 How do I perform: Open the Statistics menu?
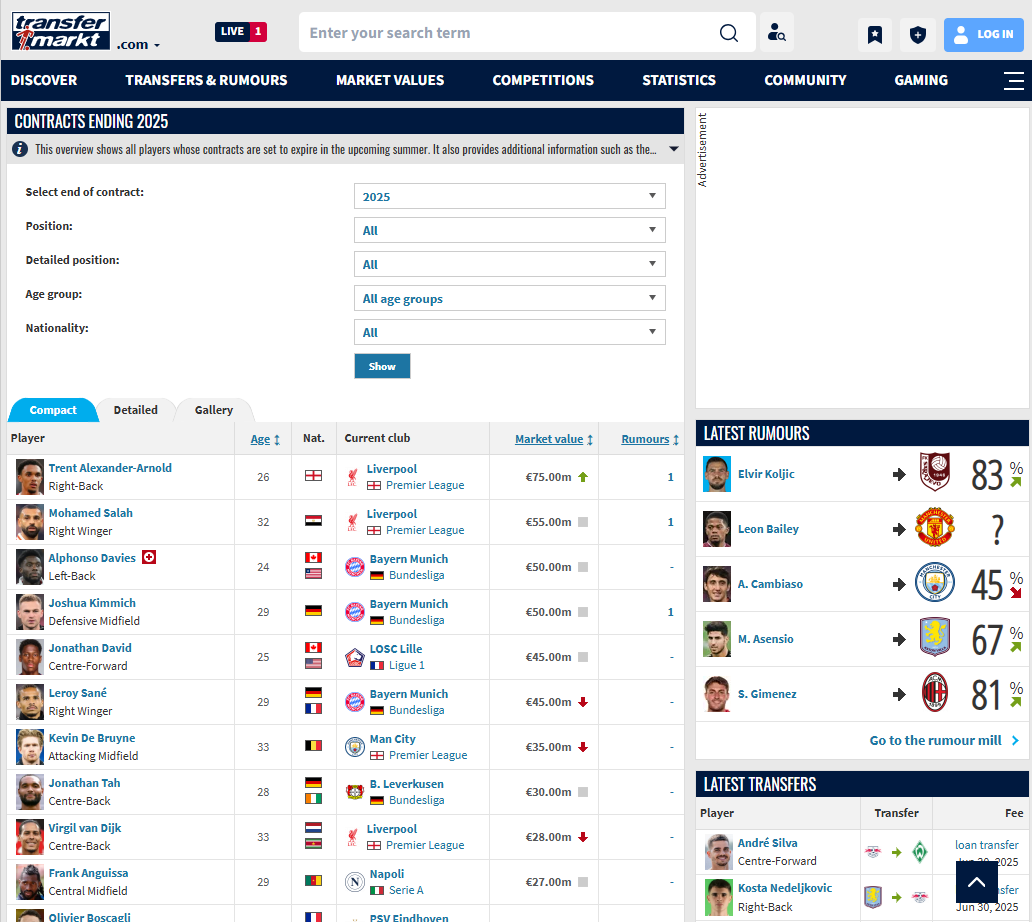[679, 80]
